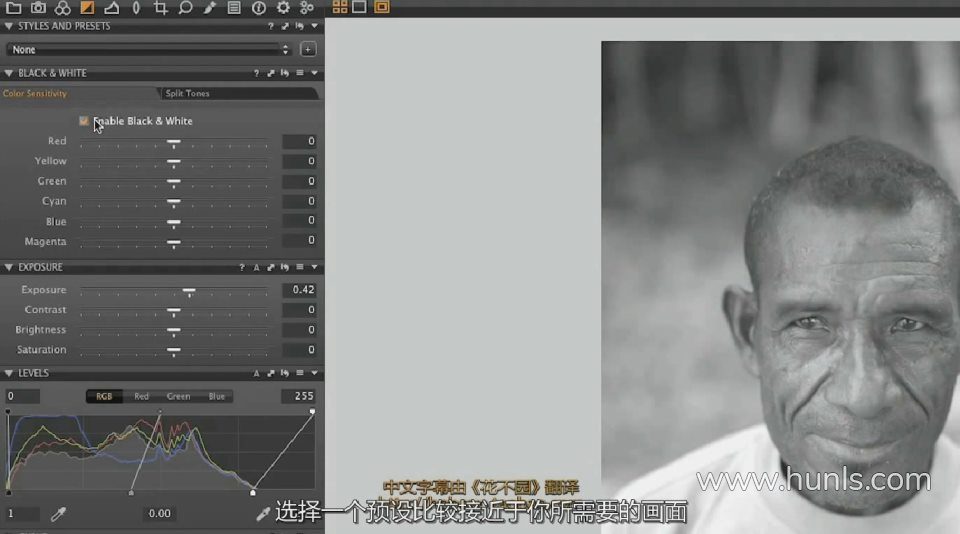Click the Brightness value field

[x=299, y=330]
